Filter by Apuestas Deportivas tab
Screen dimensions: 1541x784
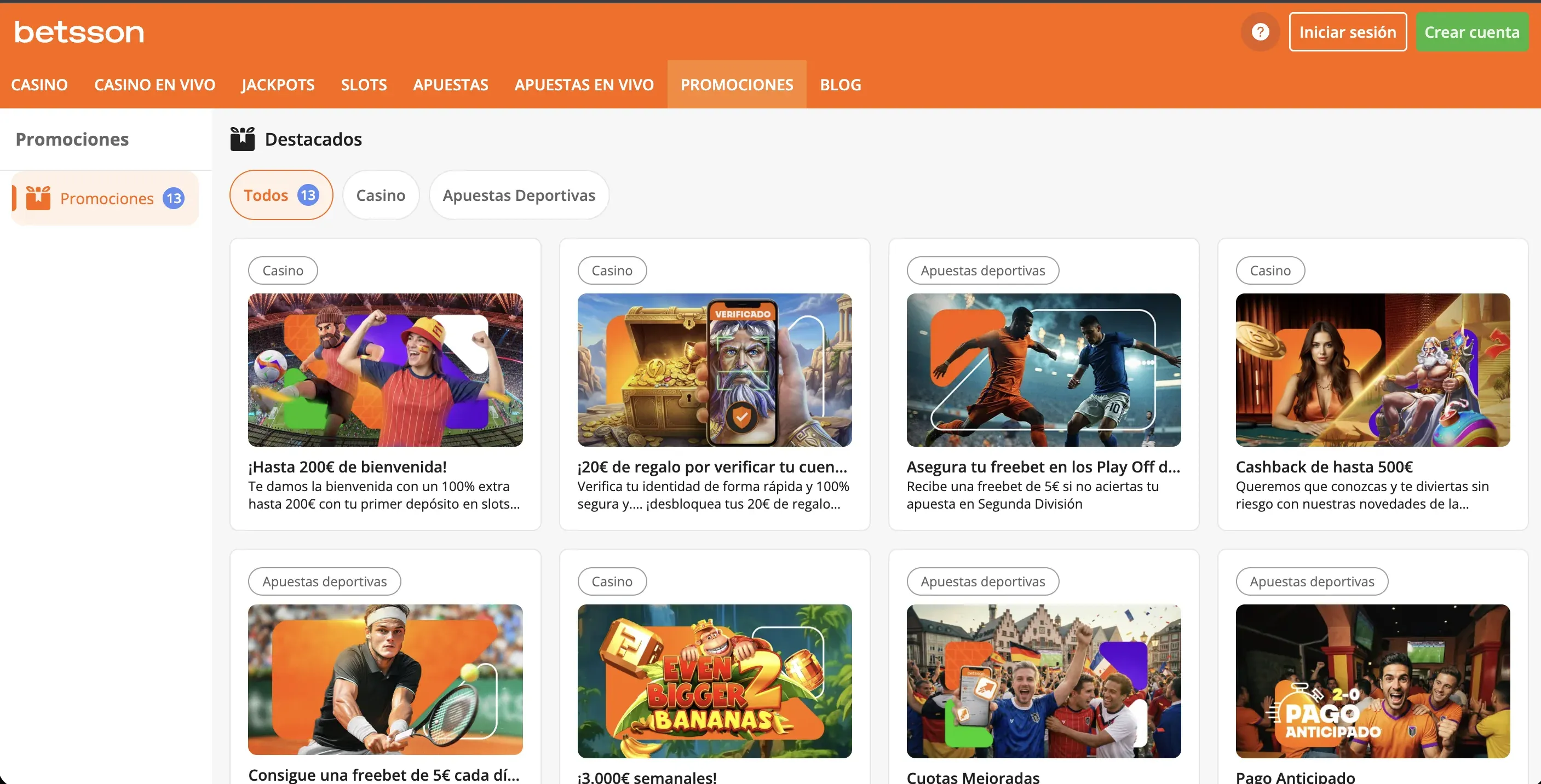click(519, 195)
